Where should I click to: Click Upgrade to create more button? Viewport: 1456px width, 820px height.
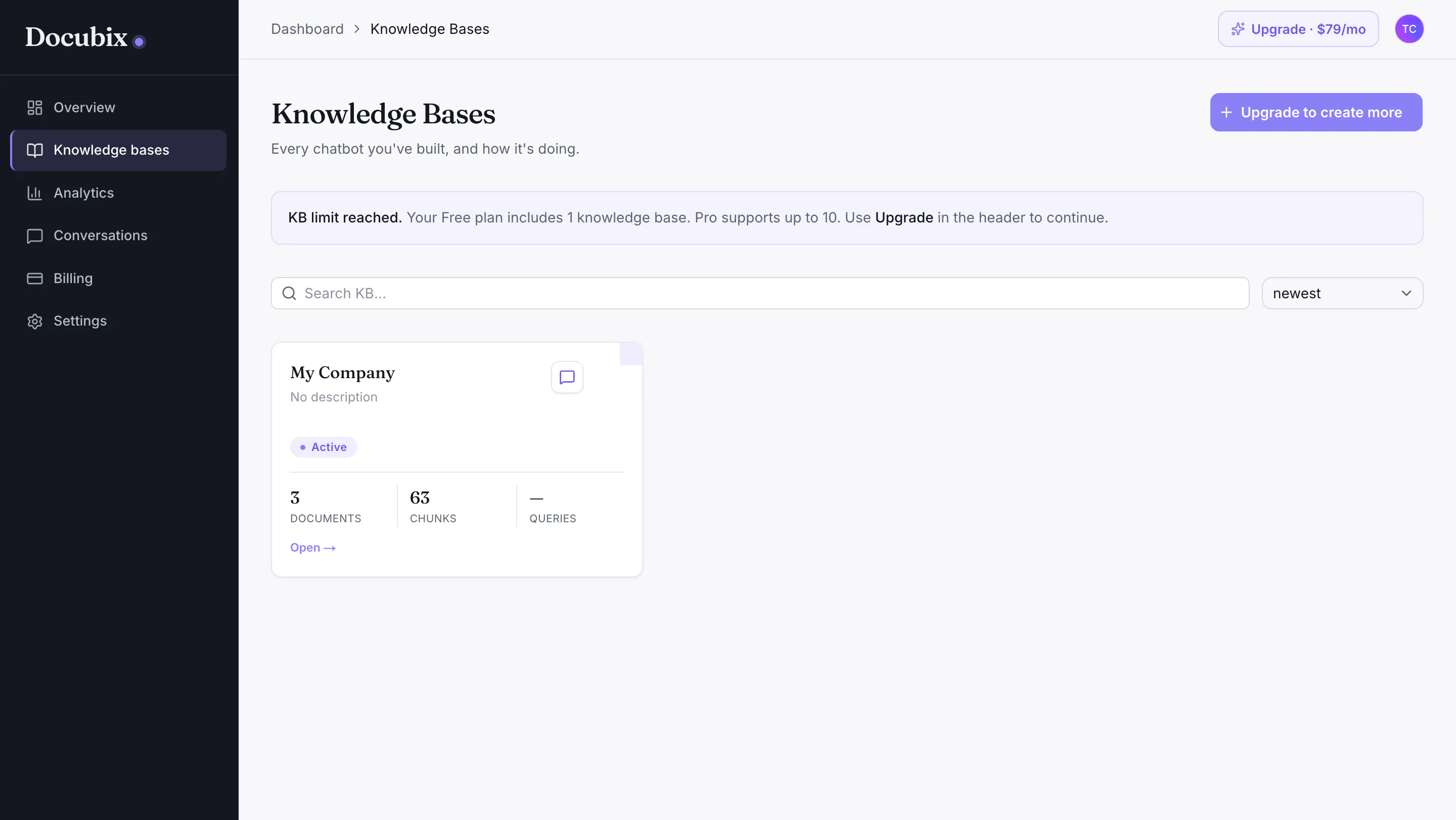[1316, 112]
